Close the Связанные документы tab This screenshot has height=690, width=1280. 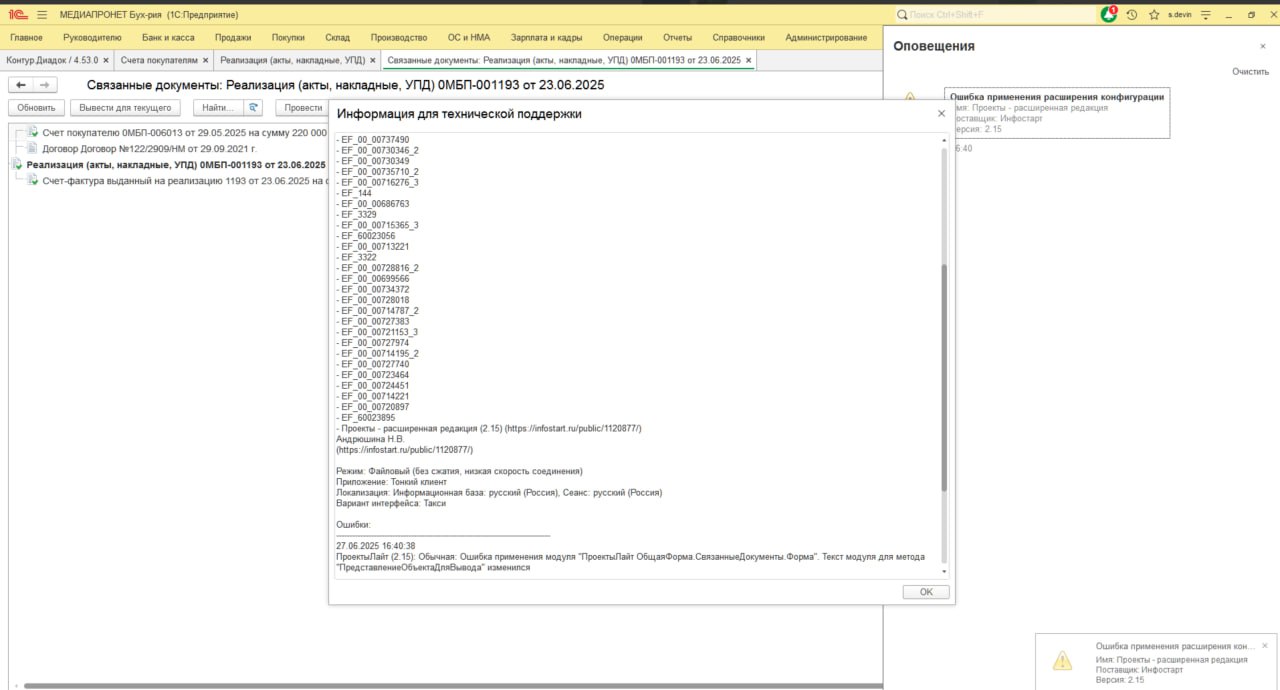click(749, 61)
